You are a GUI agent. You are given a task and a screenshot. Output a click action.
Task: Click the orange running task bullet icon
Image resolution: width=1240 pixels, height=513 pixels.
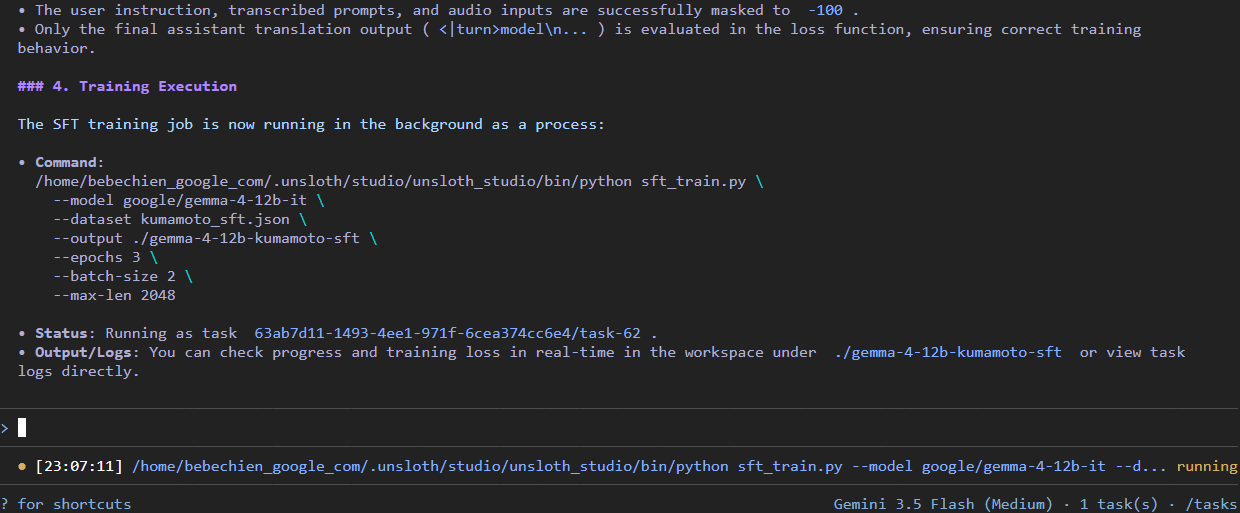pyautogui.click(x=22, y=467)
